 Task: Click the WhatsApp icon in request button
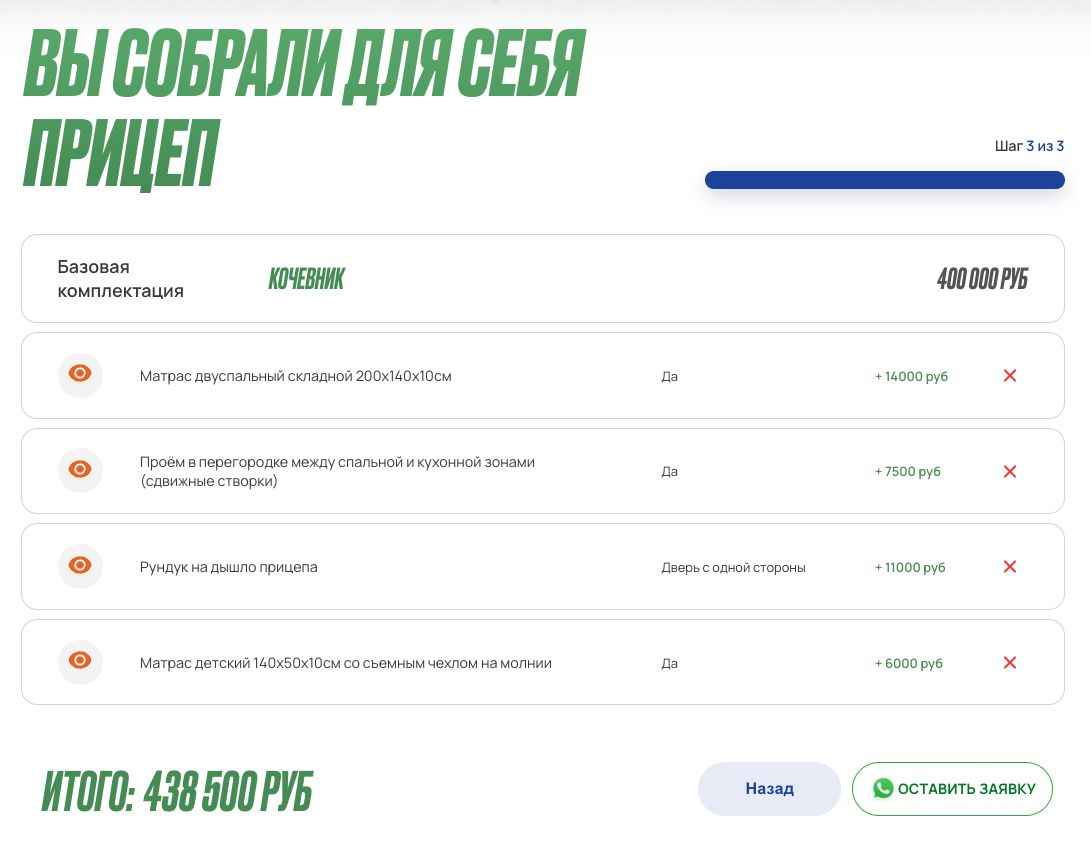tap(883, 789)
